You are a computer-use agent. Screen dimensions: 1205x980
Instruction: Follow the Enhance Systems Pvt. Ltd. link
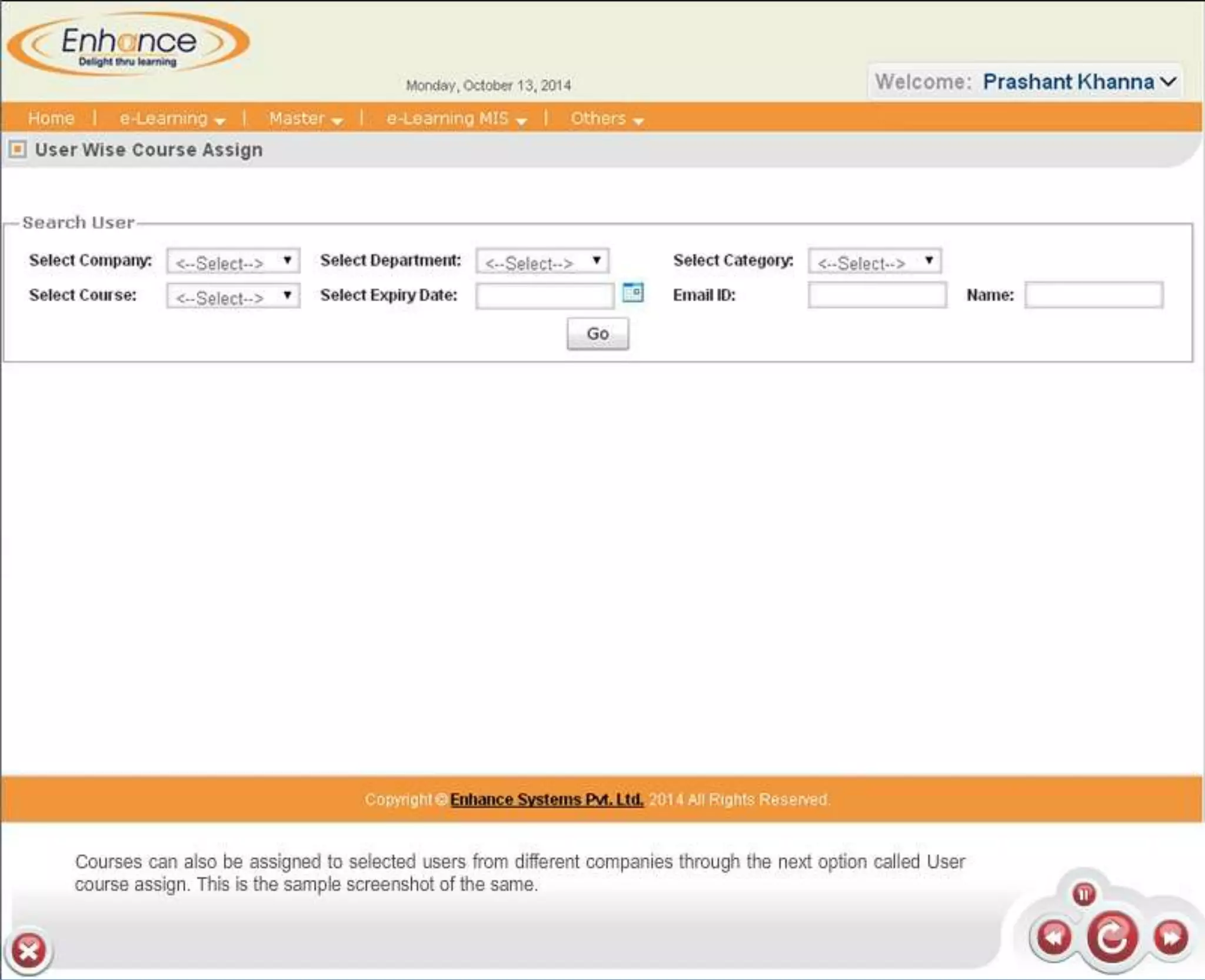(547, 799)
